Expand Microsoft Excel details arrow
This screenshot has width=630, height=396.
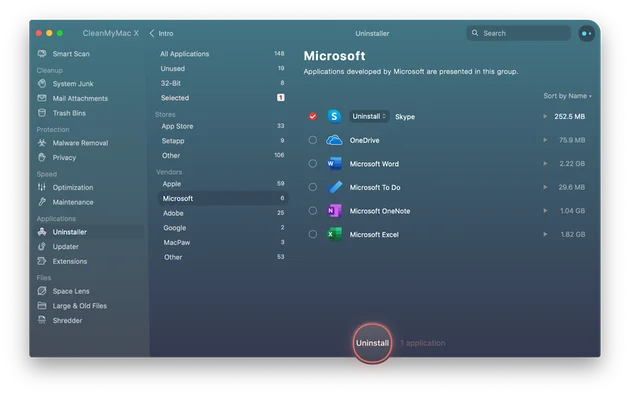545,234
